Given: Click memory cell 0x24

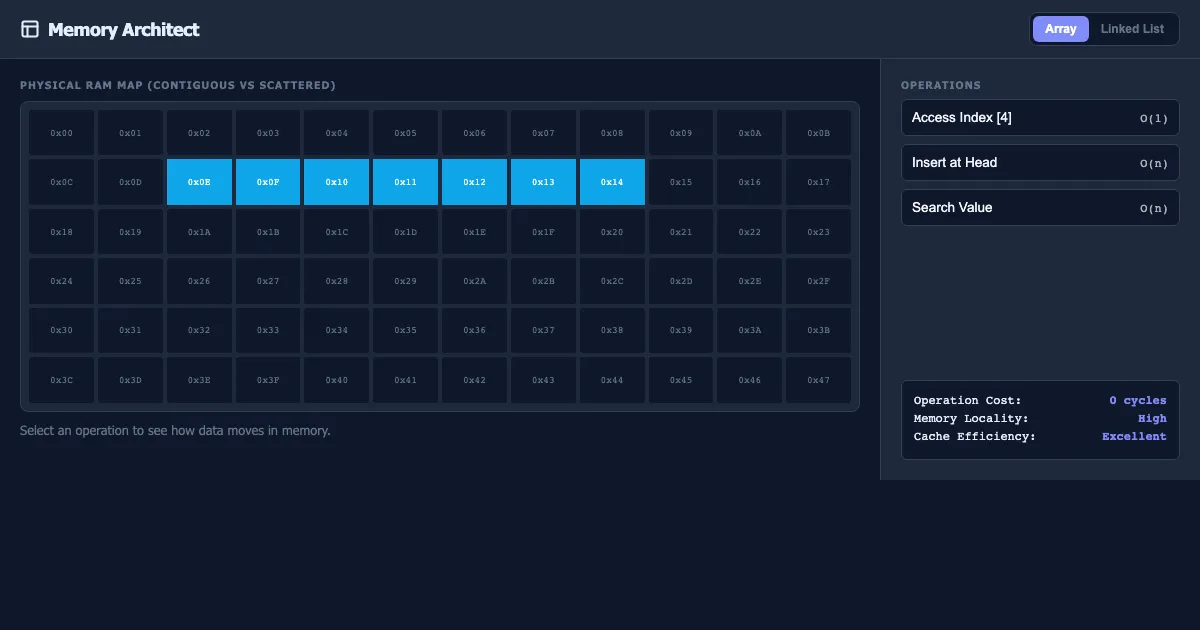Looking at the screenshot, I should click(x=62, y=281).
